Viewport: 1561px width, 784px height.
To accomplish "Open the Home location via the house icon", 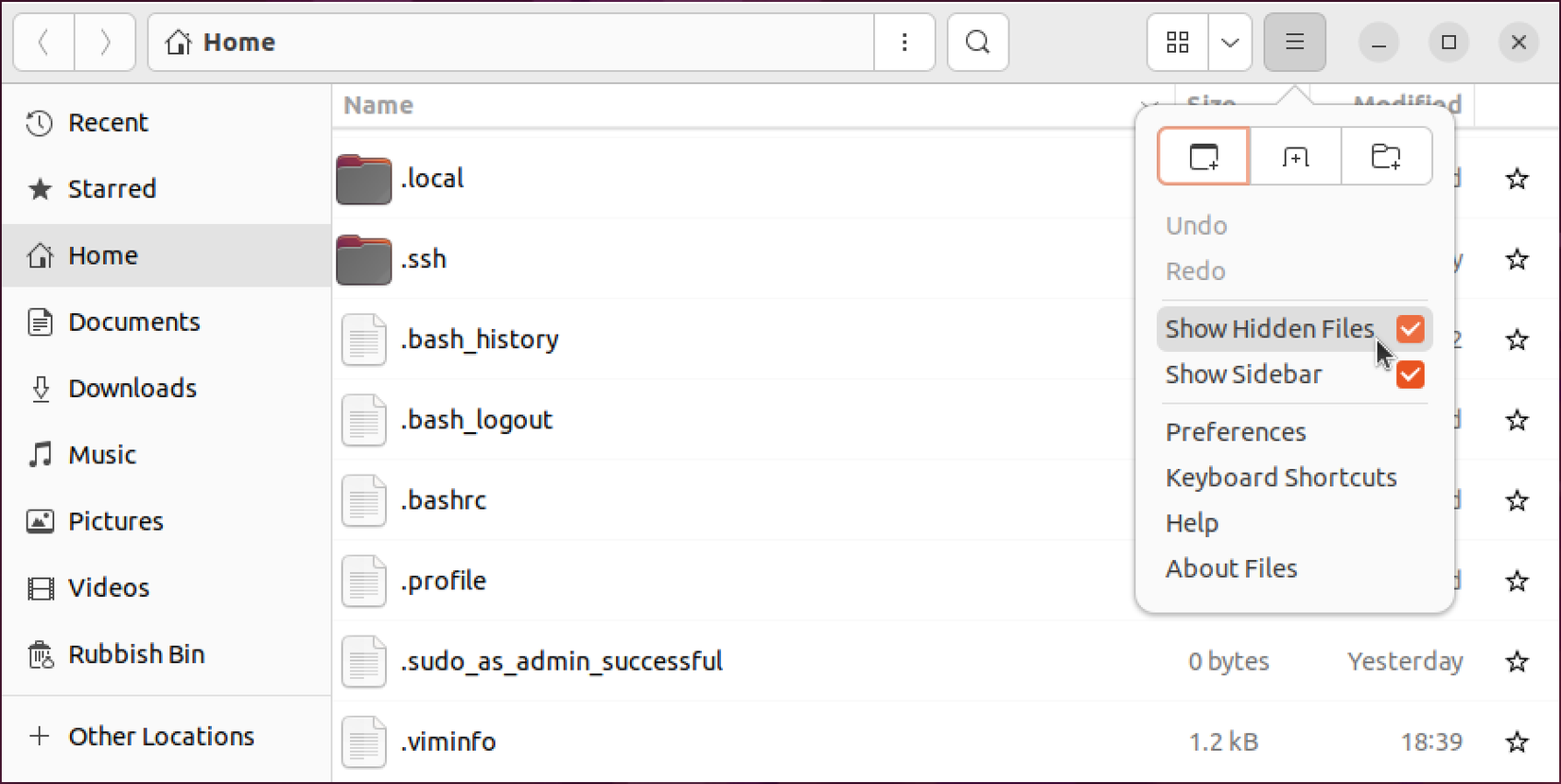I will (177, 42).
